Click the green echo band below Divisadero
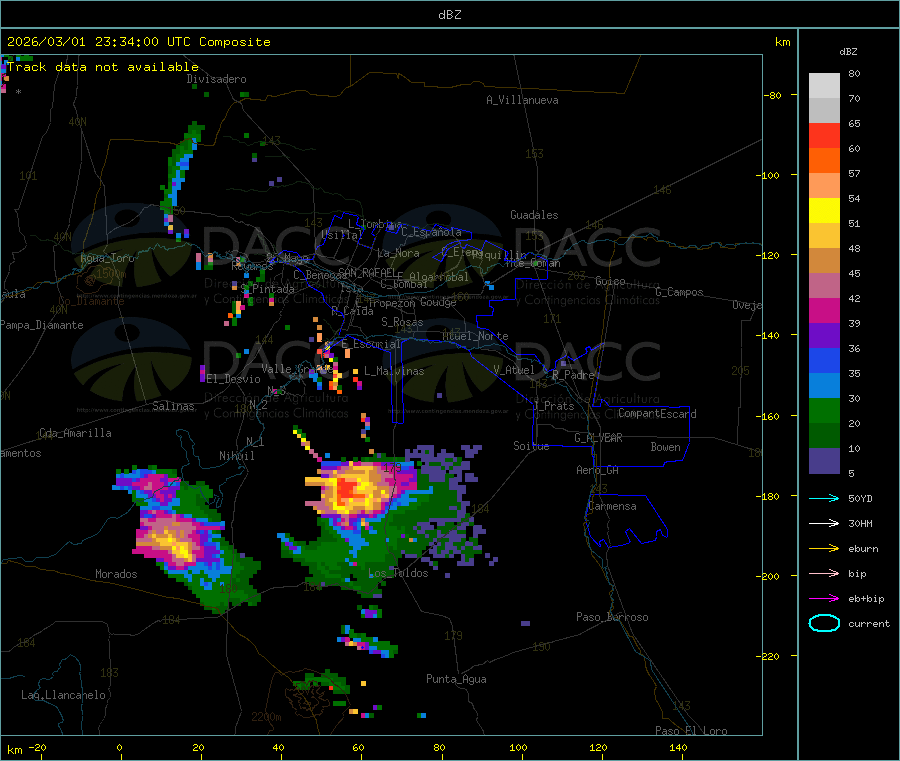Screen dimensions: 900x761 tap(181, 168)
